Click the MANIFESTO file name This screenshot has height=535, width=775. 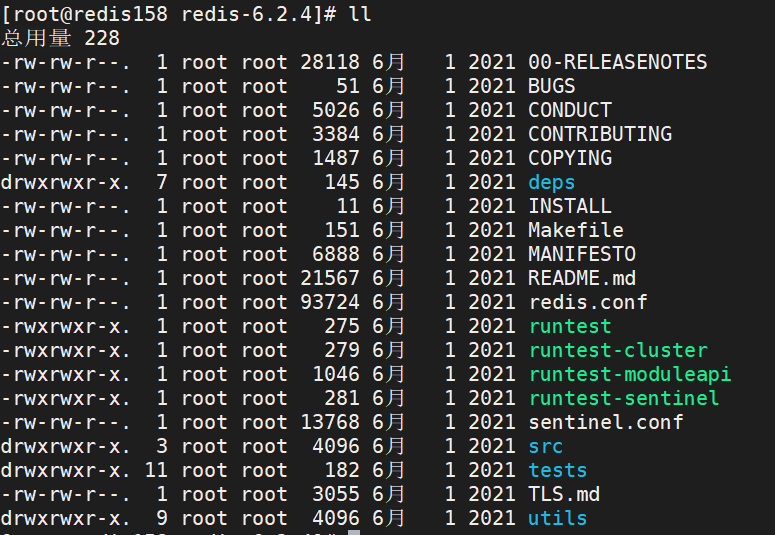(581, 254)
